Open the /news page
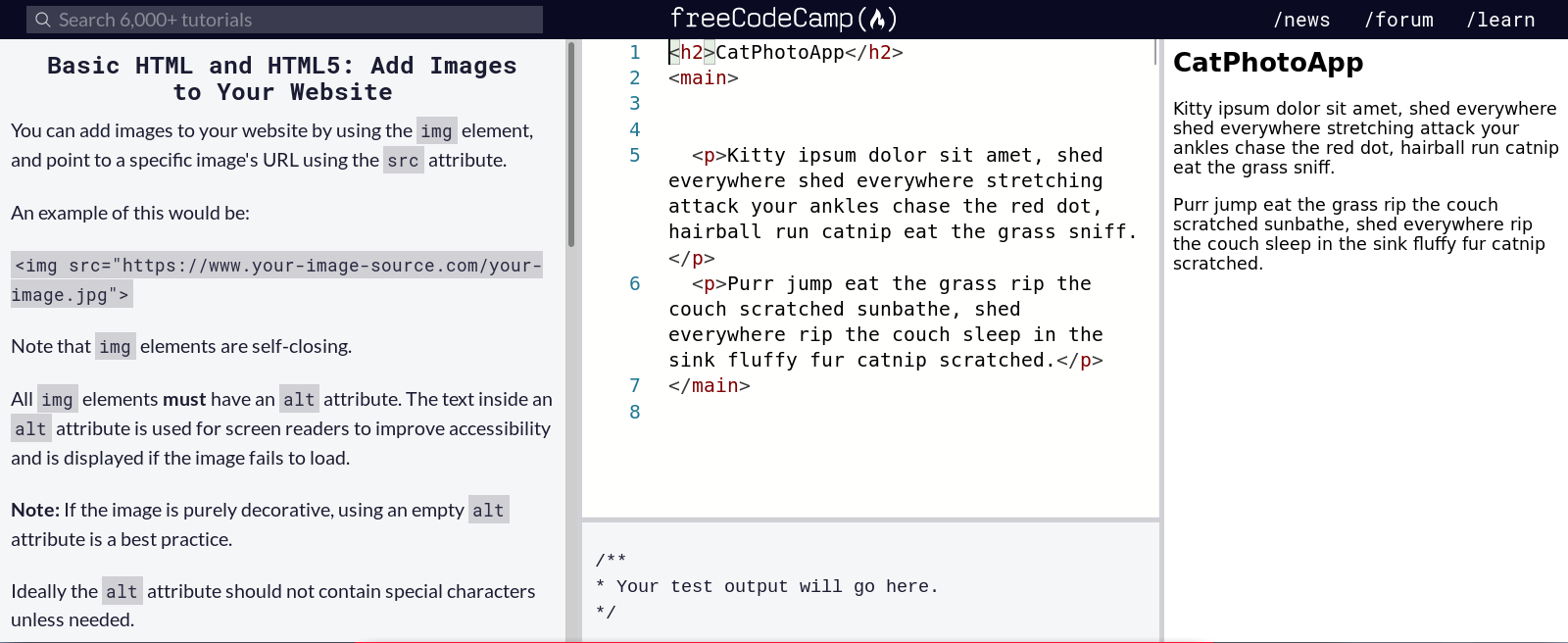 click(1300, 20)
